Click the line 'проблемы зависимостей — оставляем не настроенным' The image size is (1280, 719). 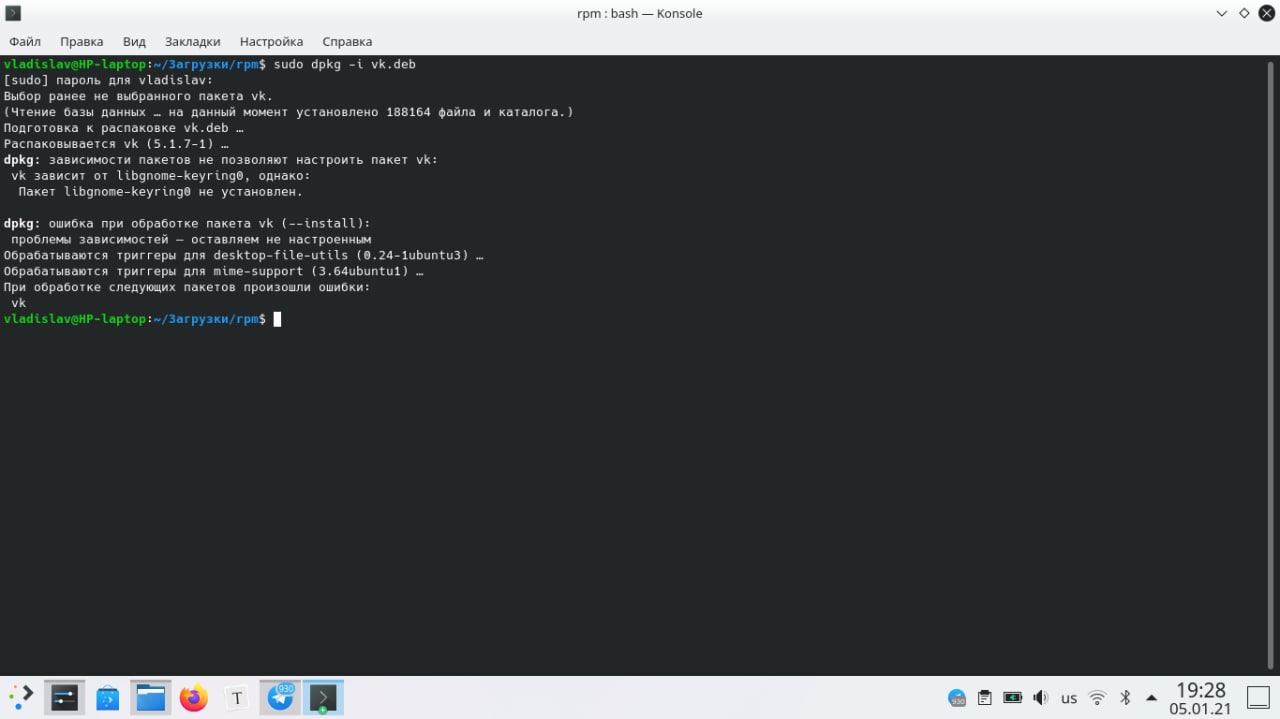(x=191, y=239)
